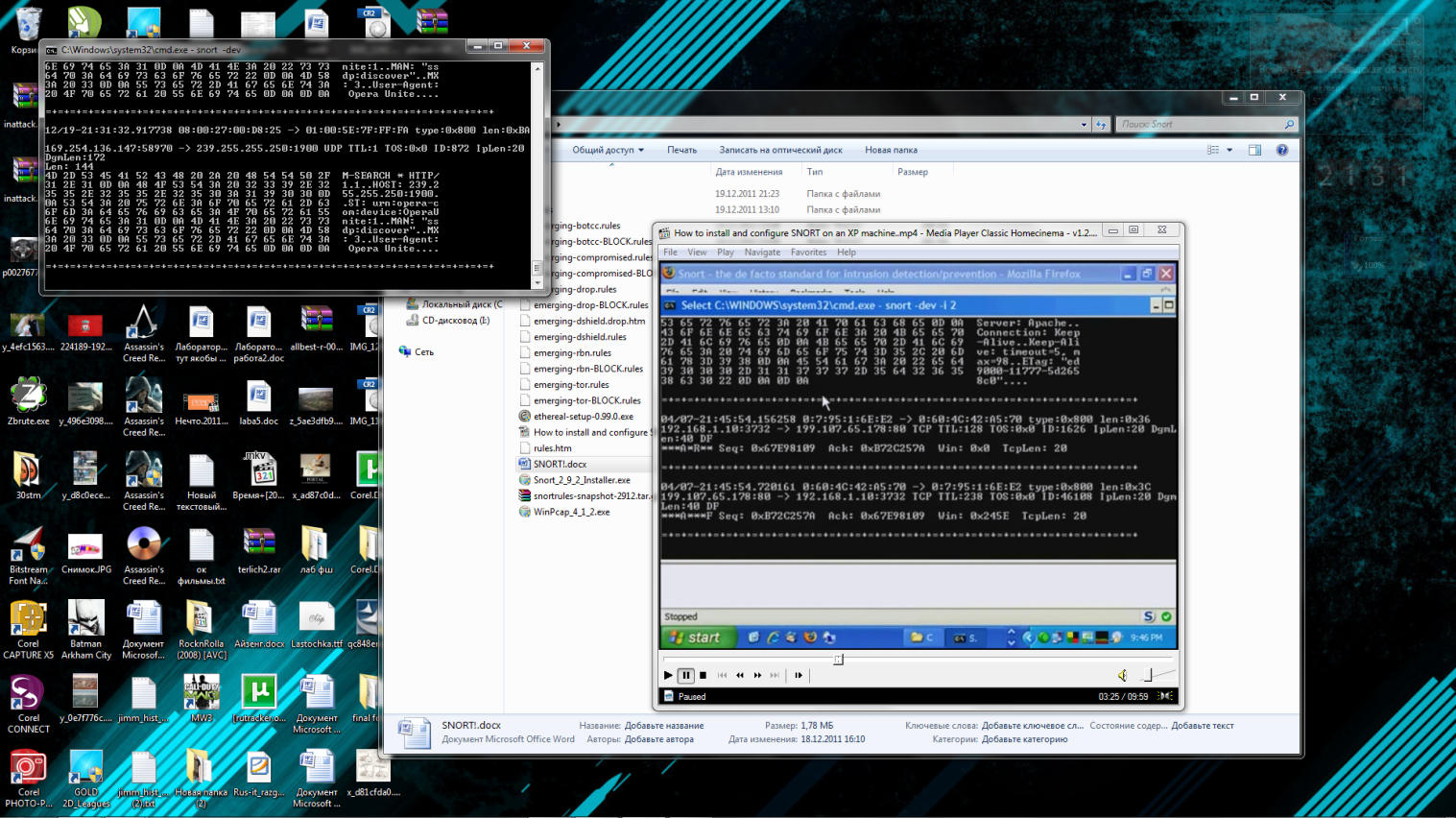This screenshot has height=818, width=1456.
Task: Open the Снимок.JPG desktop image
Action: click(x=85, y=550)
